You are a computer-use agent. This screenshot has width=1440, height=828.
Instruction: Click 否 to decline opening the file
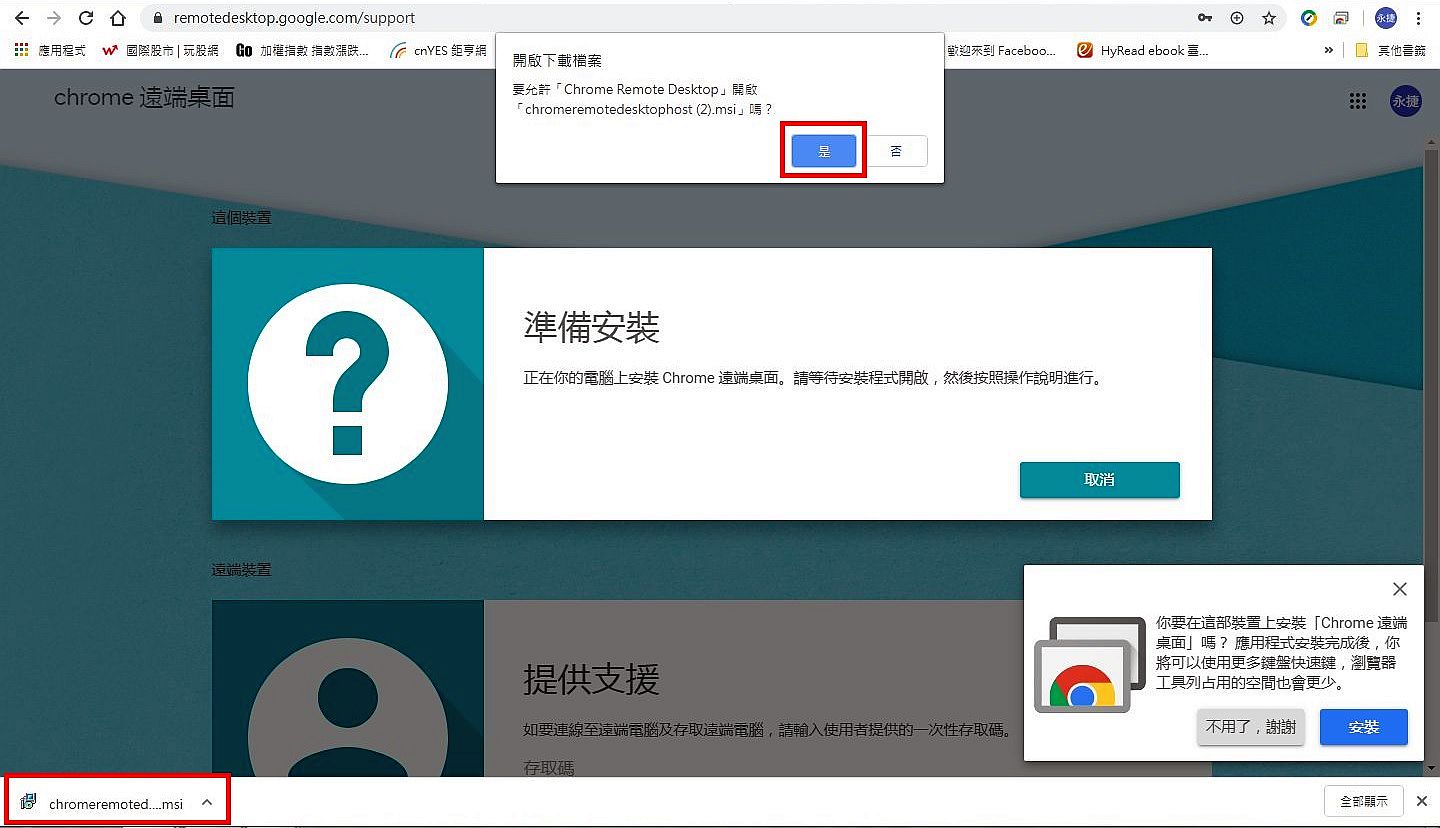896,151
